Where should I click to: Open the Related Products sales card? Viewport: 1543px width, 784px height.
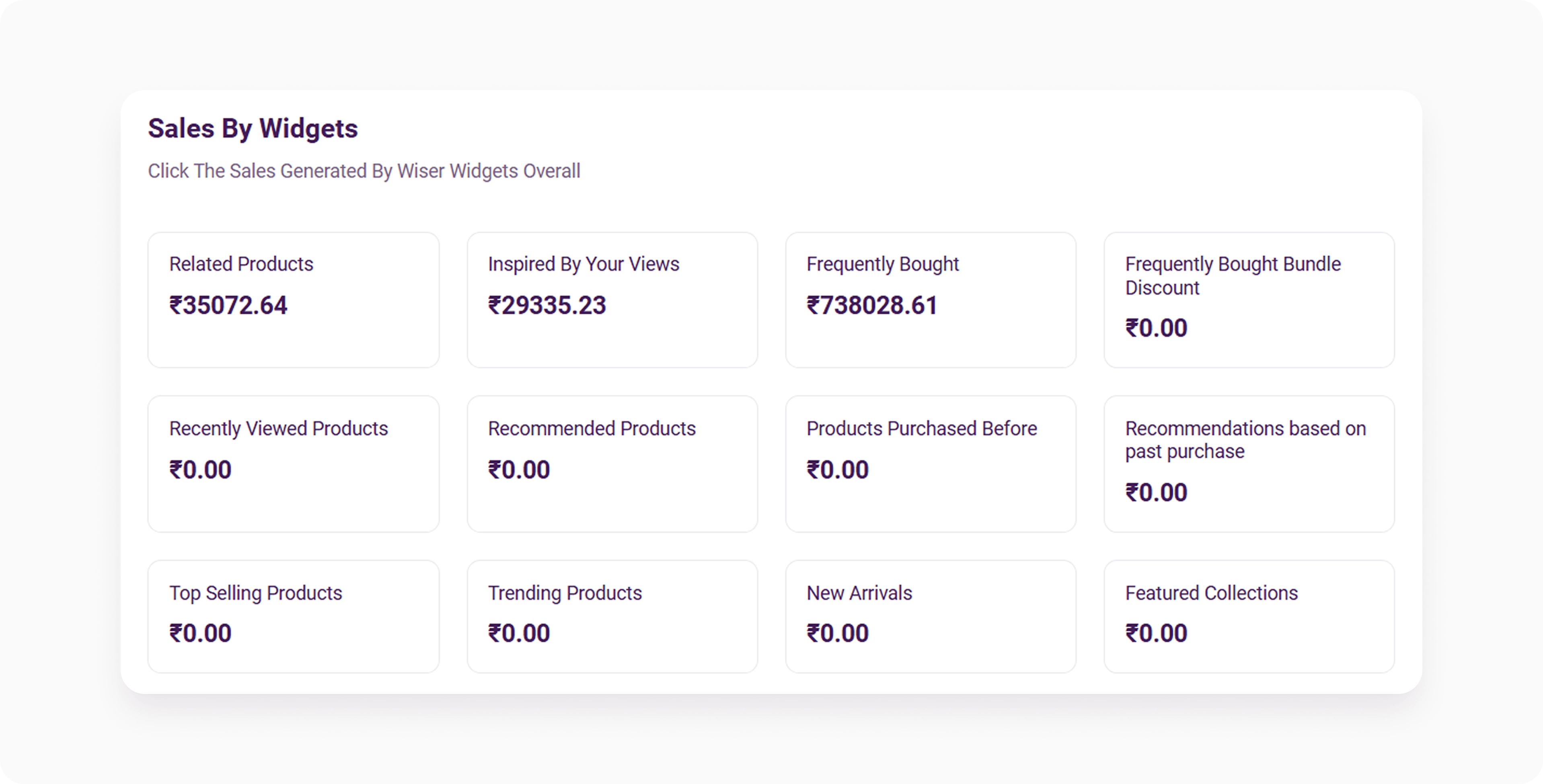point(294,300)
